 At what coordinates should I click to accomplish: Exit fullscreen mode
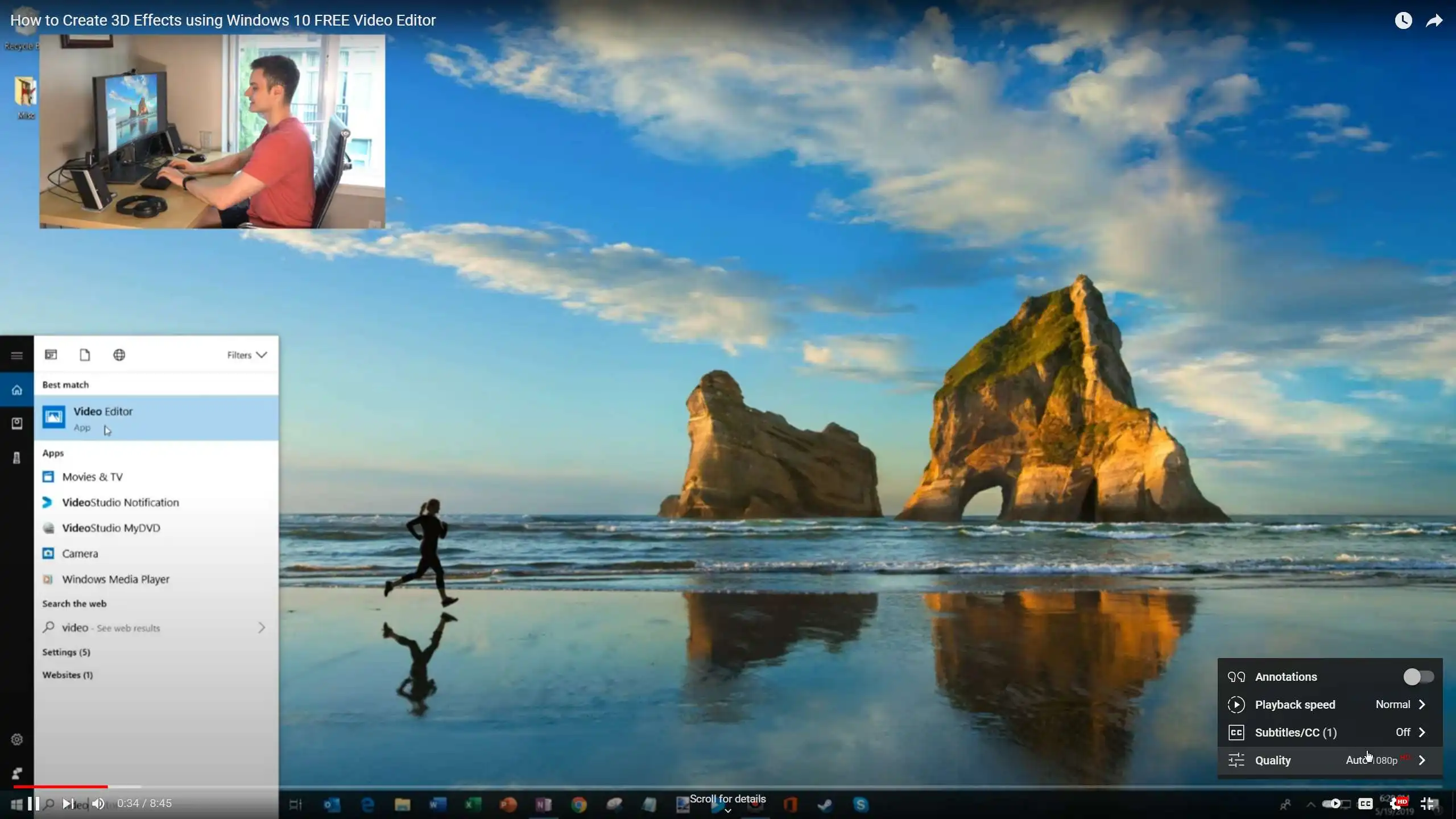1428,804
